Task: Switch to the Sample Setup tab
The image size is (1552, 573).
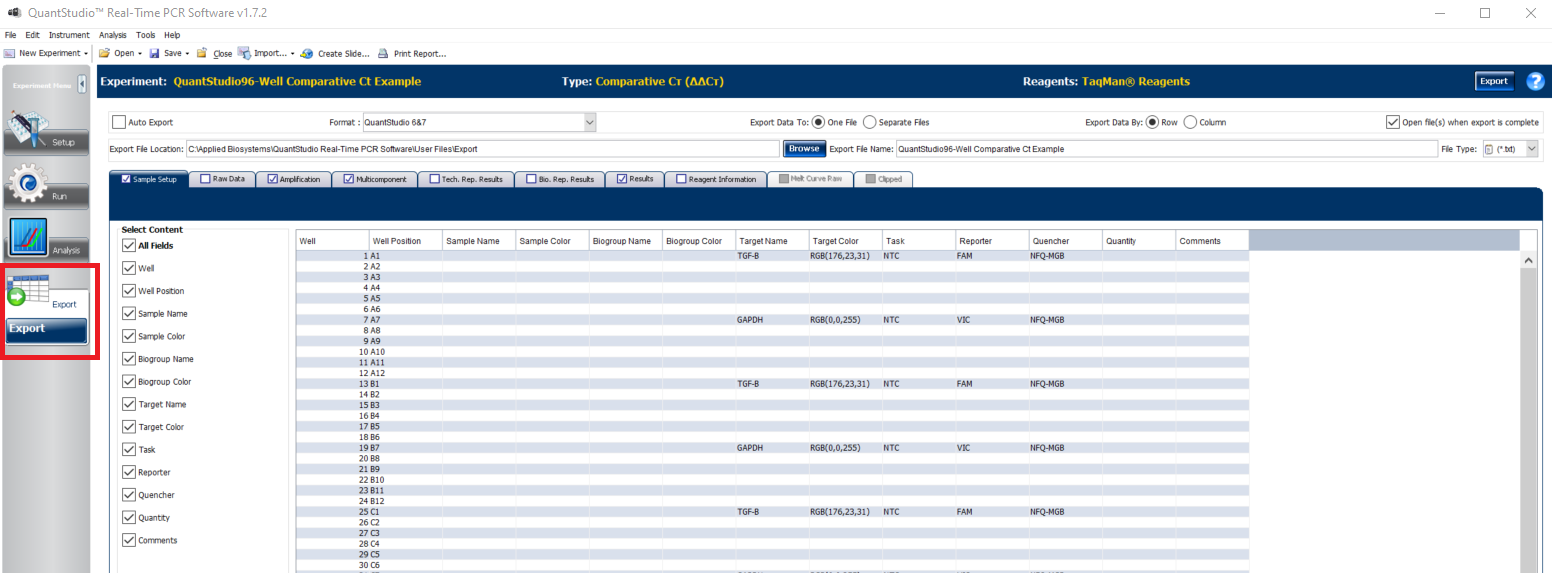Action: click(150, 179)
